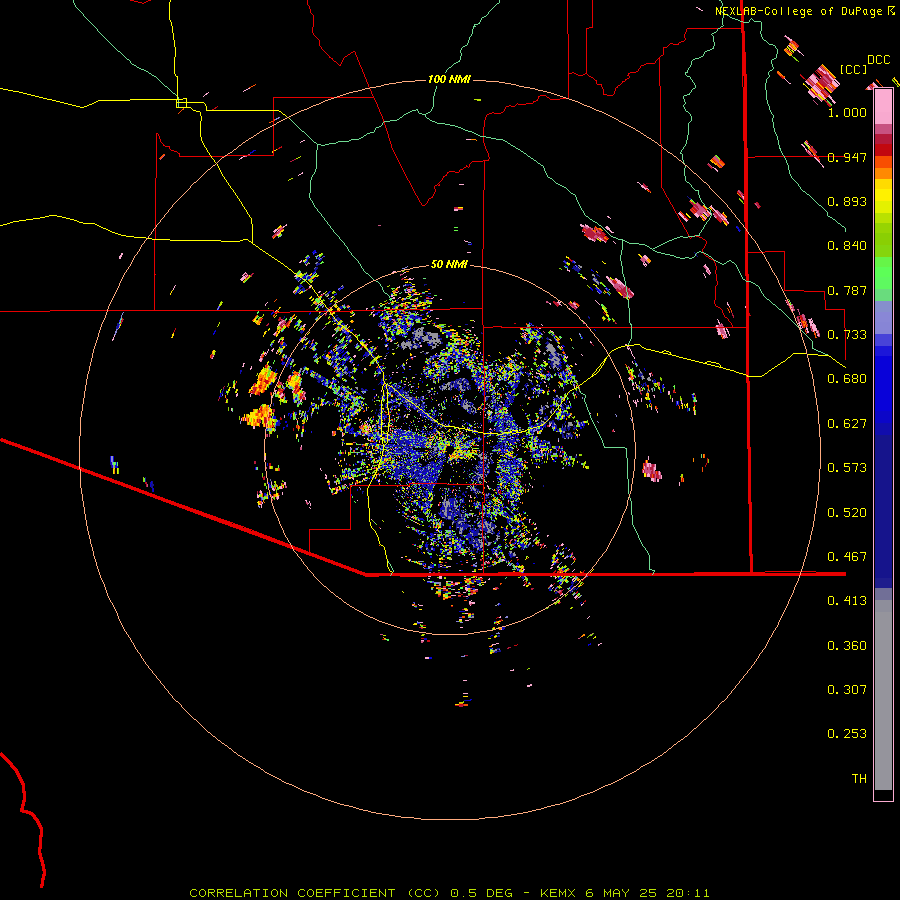900x900 pixels.
Task: Click the 1.000 color scale label
Action: pos(847,112)
